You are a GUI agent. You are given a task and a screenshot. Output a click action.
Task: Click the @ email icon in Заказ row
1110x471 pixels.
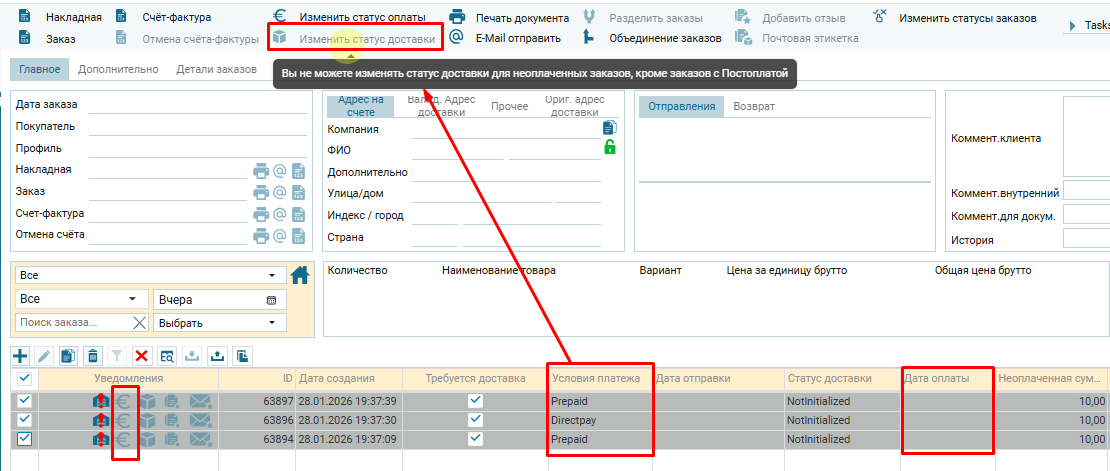(x=280, y=192)
